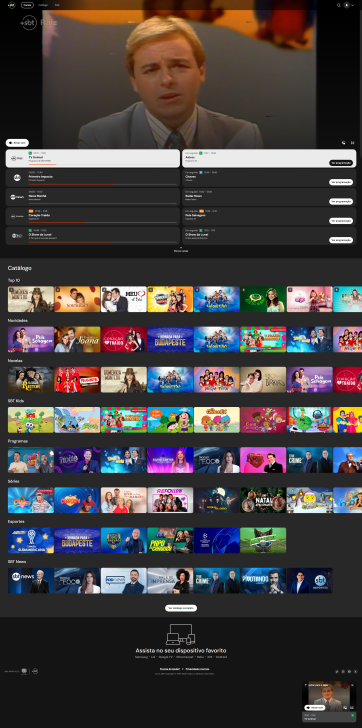Screen dimensions: 362x728
Task: Click 'Ver programação' for first upcoming program
Action: [341, 163]
